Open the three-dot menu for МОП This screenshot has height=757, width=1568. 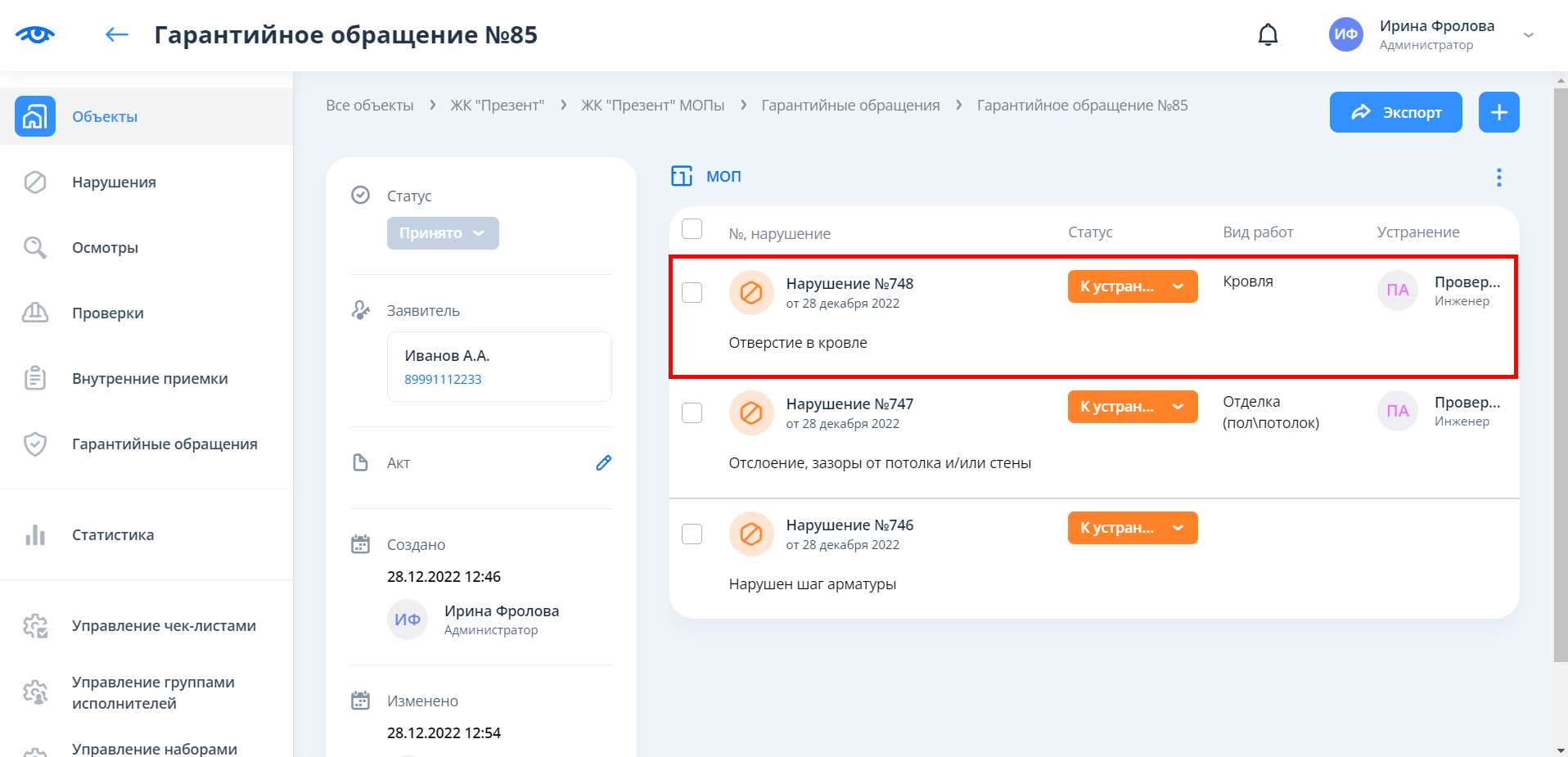coord(1498,178)
